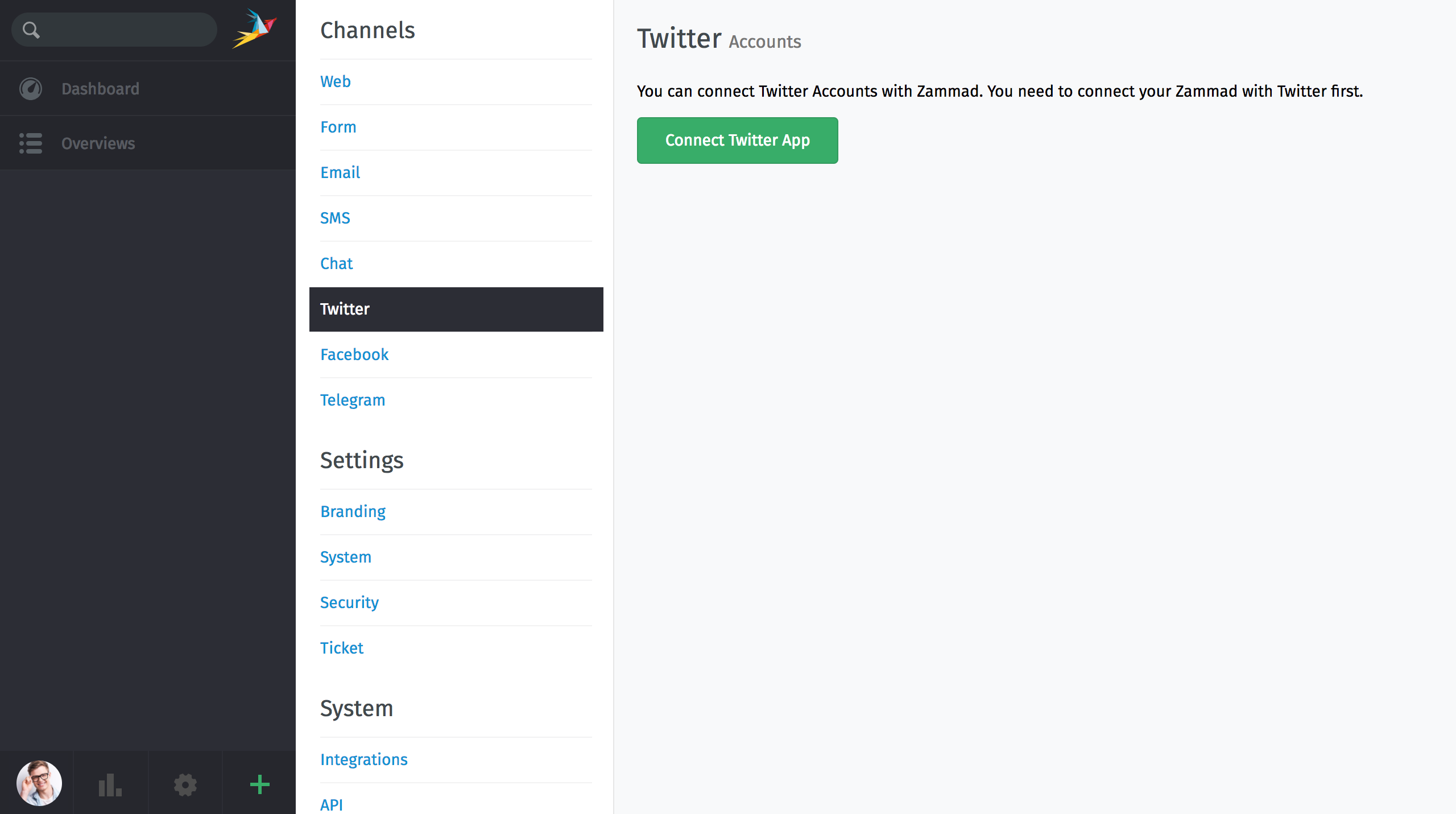Open Branding settings

[x=353, y=512]
